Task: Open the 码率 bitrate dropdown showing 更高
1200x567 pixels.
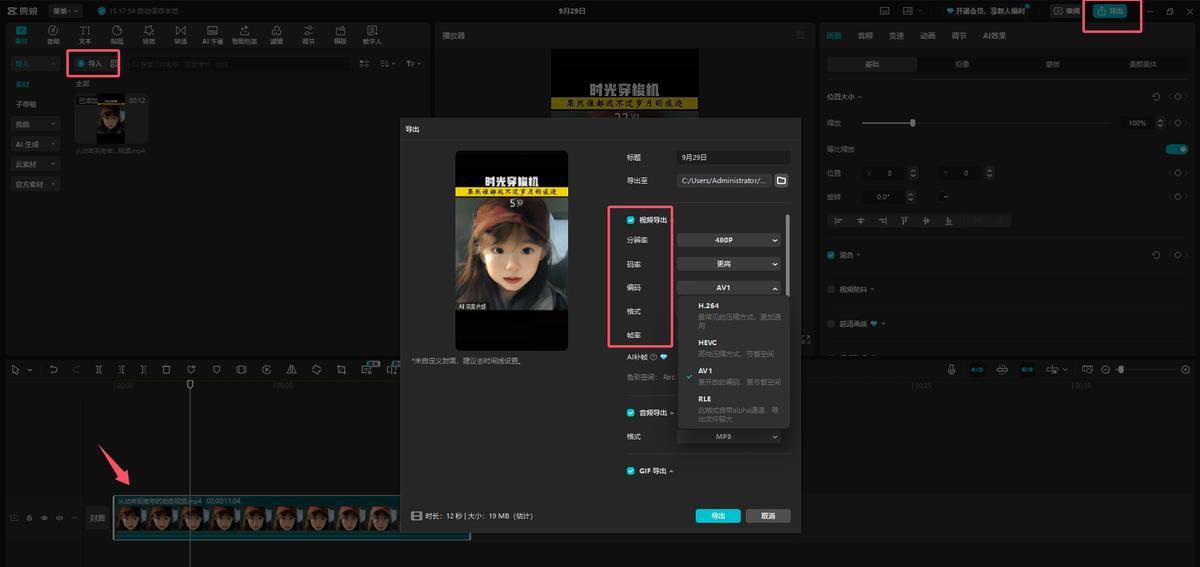Action: [x=728, y=264]
